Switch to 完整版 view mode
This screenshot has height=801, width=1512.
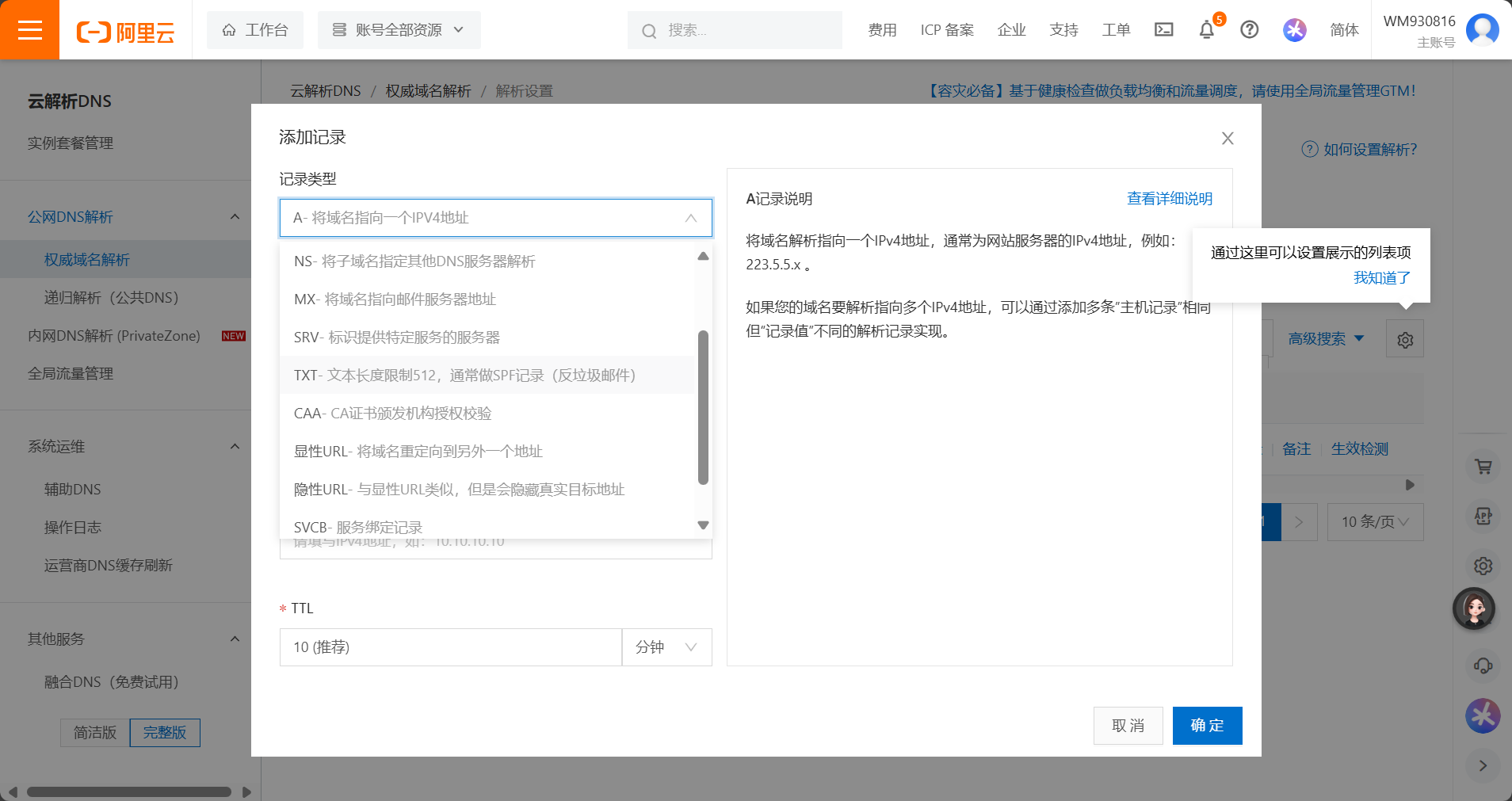(165, 733)
